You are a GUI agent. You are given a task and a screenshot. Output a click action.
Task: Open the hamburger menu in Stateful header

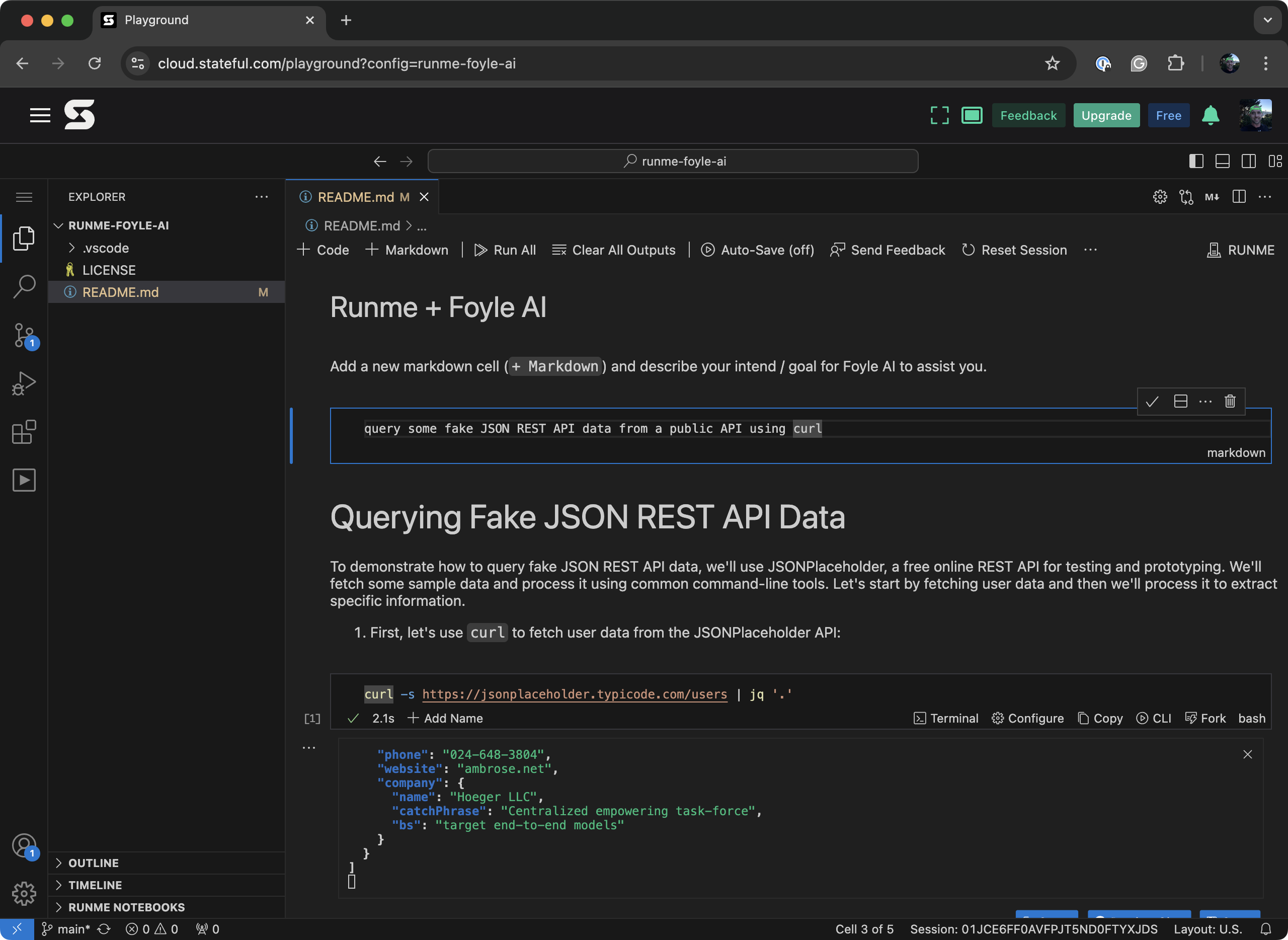click(40, 116)
